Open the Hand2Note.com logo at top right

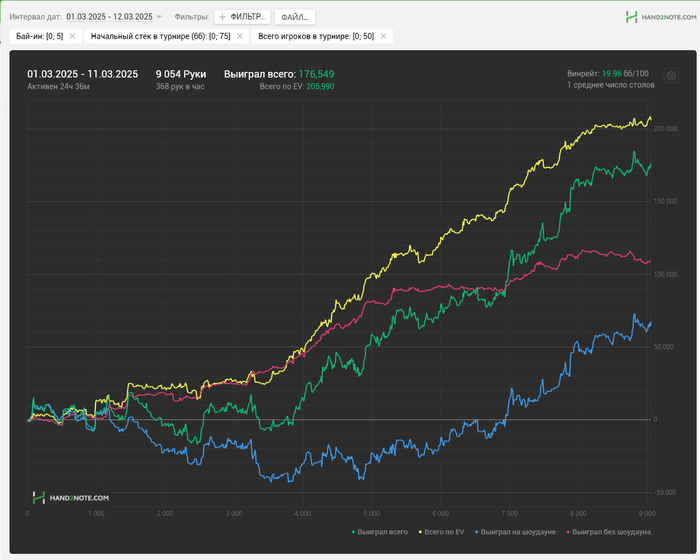(661, 17)
